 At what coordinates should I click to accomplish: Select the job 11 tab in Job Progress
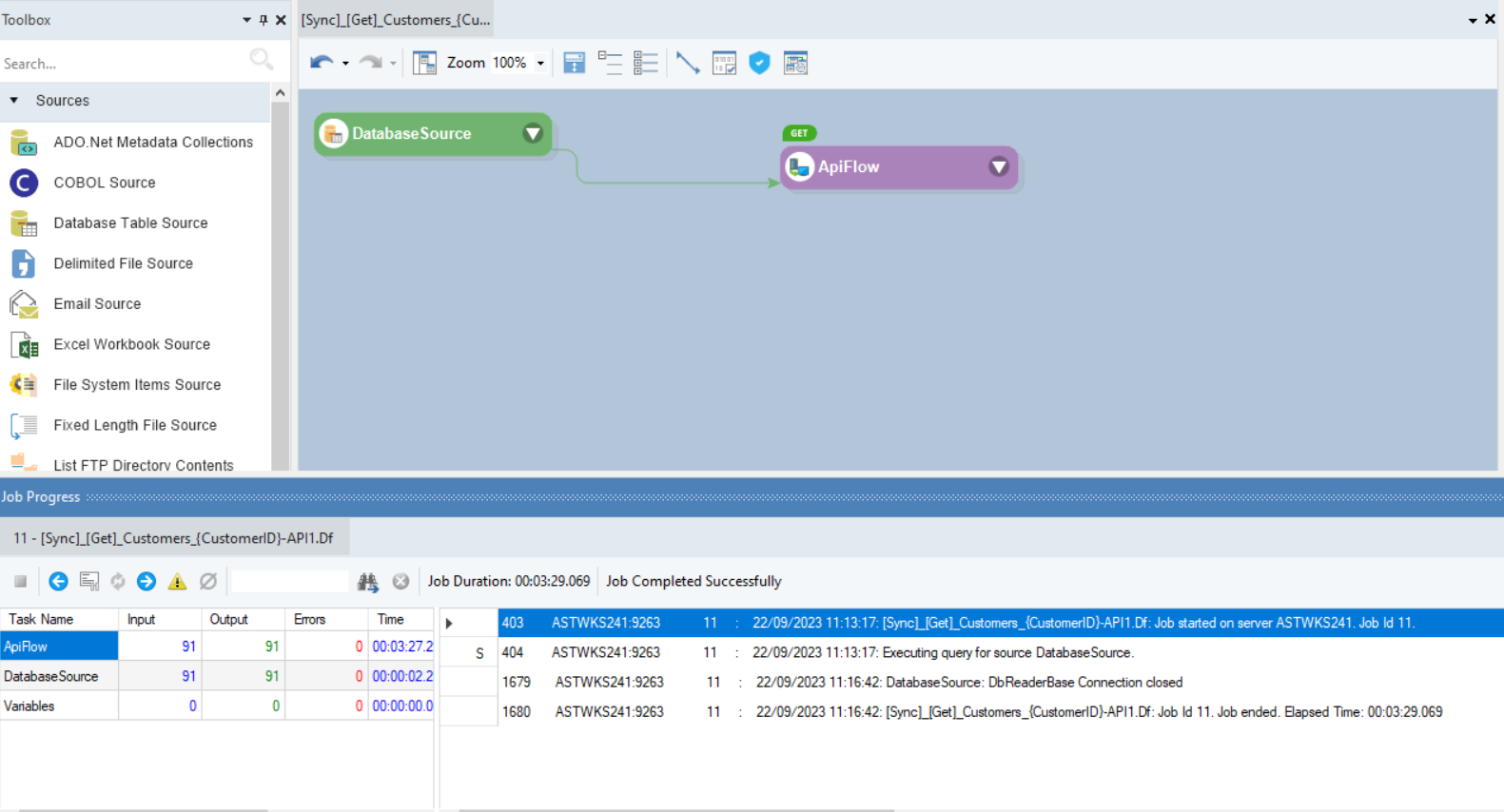[x=173, y=538]
